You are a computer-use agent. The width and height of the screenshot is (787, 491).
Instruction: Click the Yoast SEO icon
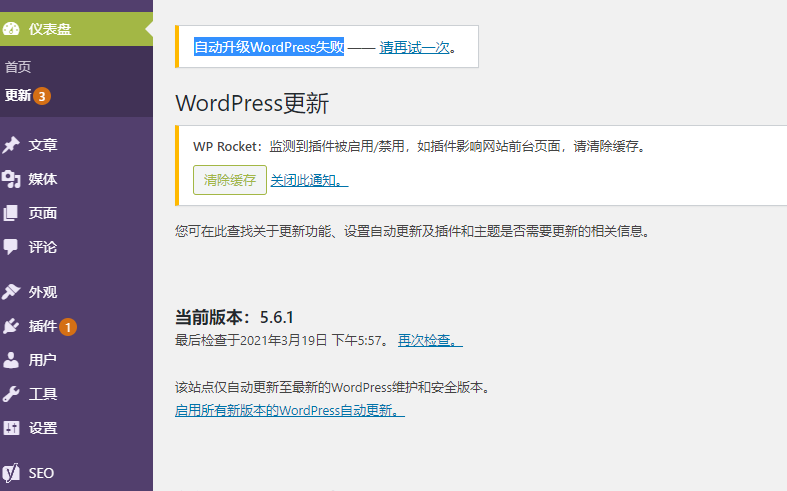pos(11,473)
